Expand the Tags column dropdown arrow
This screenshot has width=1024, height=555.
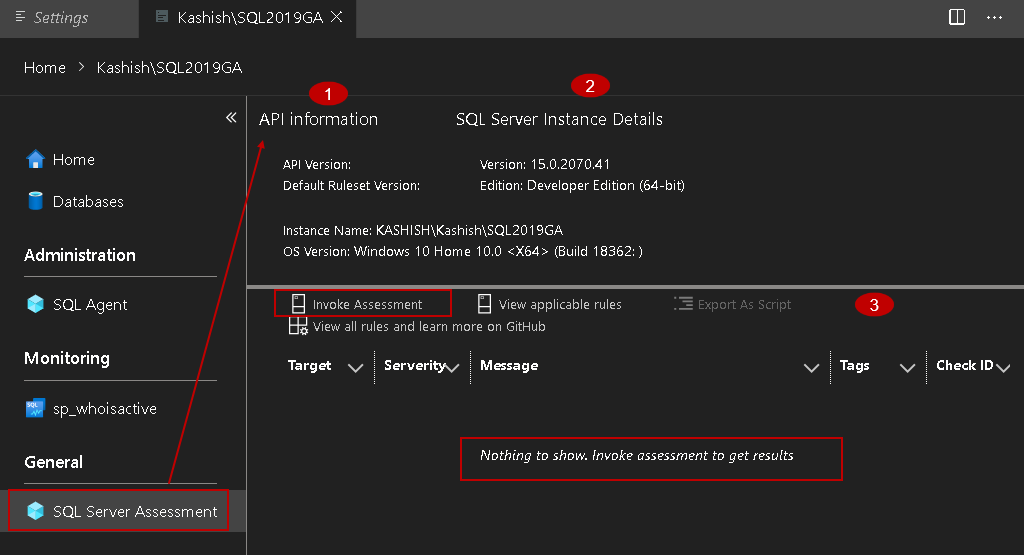[908, 368]
